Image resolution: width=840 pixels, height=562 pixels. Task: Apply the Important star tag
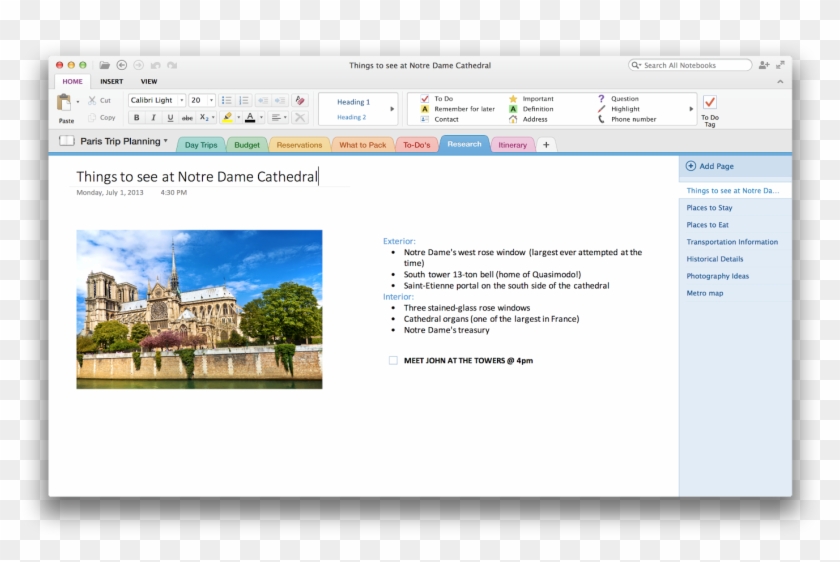(x=531, y=99)
